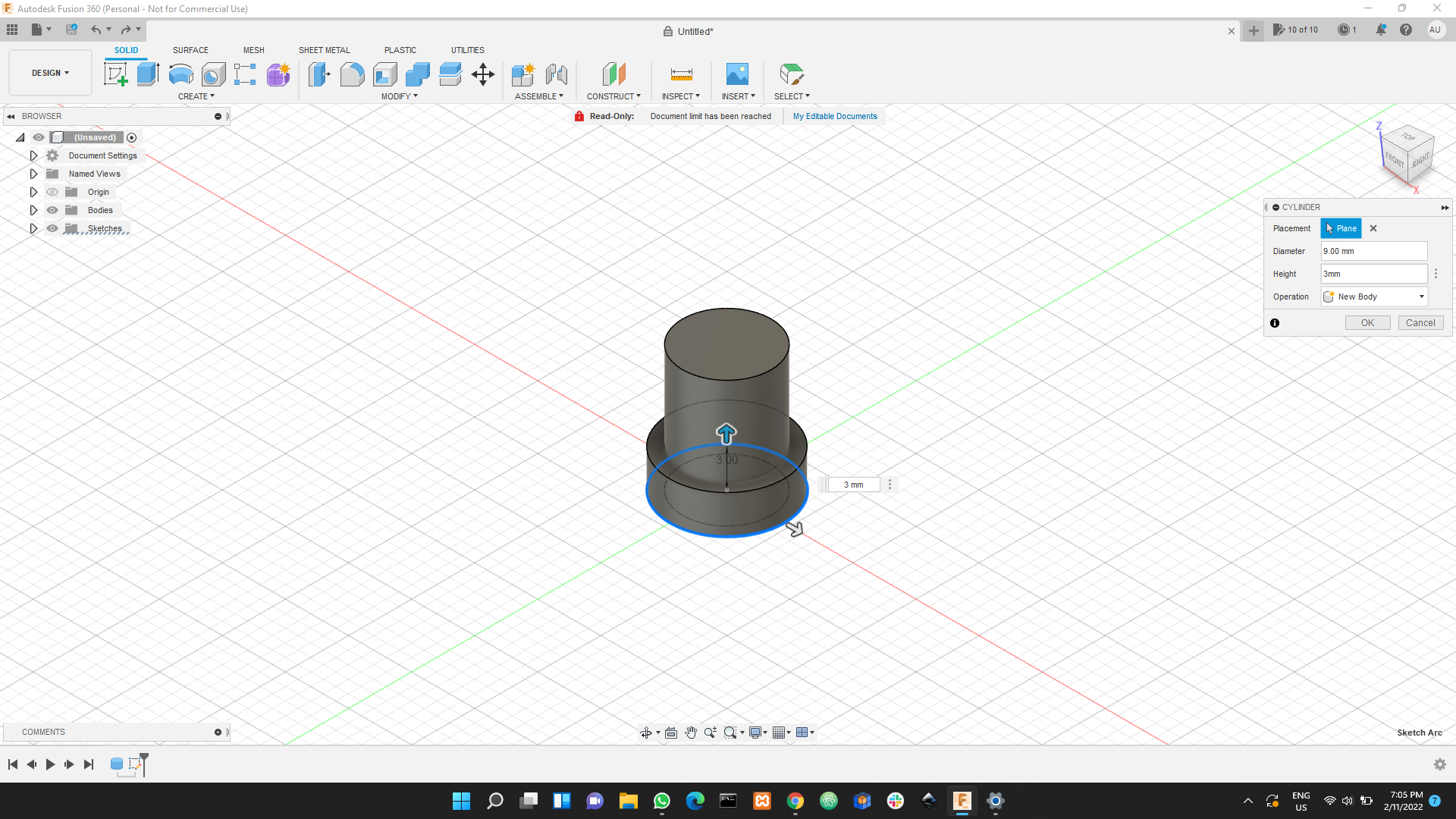
Task: Open the Create Form tool
Action: tap(278, 75)
